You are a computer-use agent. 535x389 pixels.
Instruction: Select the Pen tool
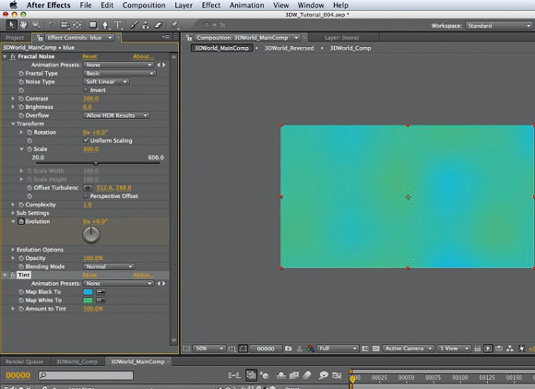coord(105,25)
